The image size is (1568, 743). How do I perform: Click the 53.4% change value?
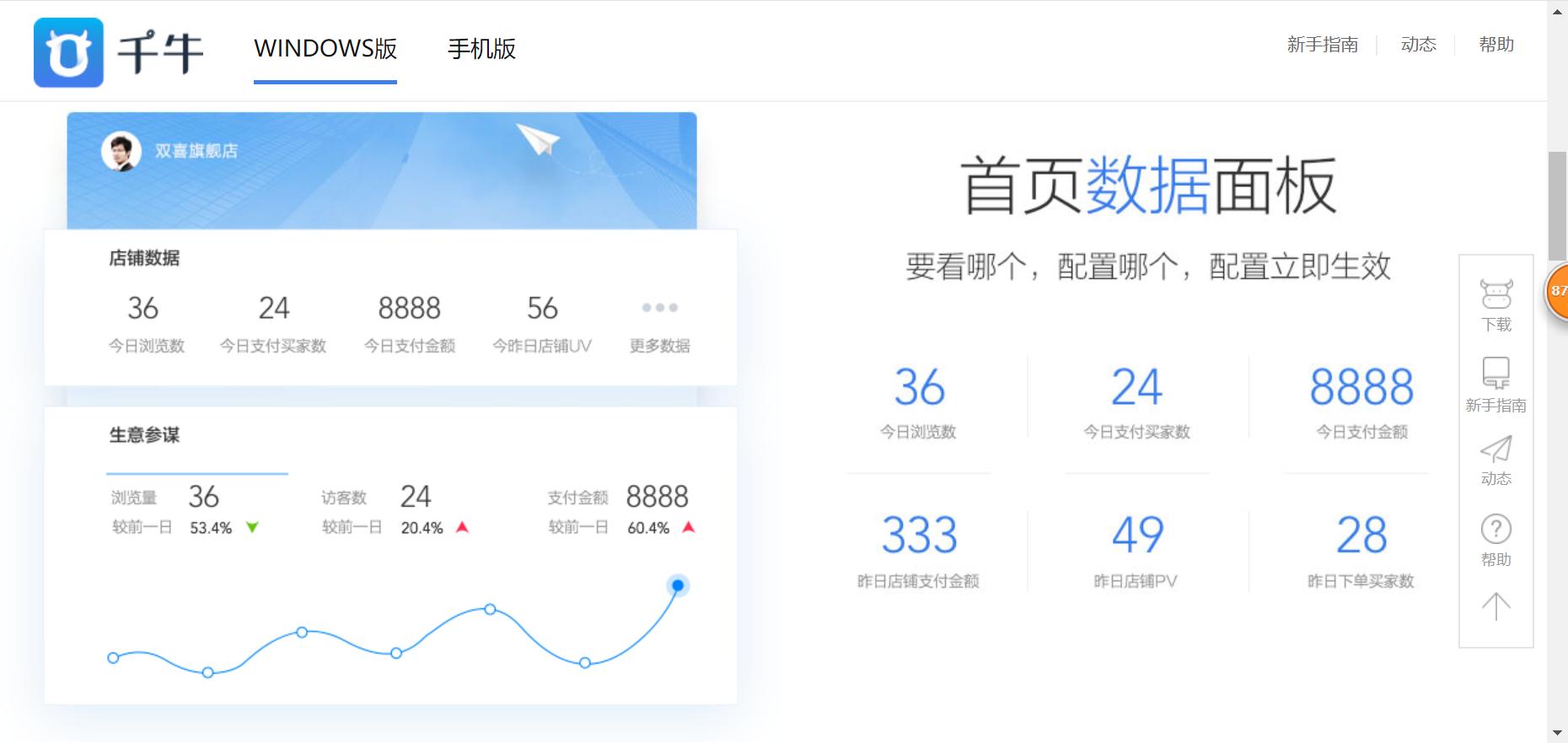[x=211, y=528]
